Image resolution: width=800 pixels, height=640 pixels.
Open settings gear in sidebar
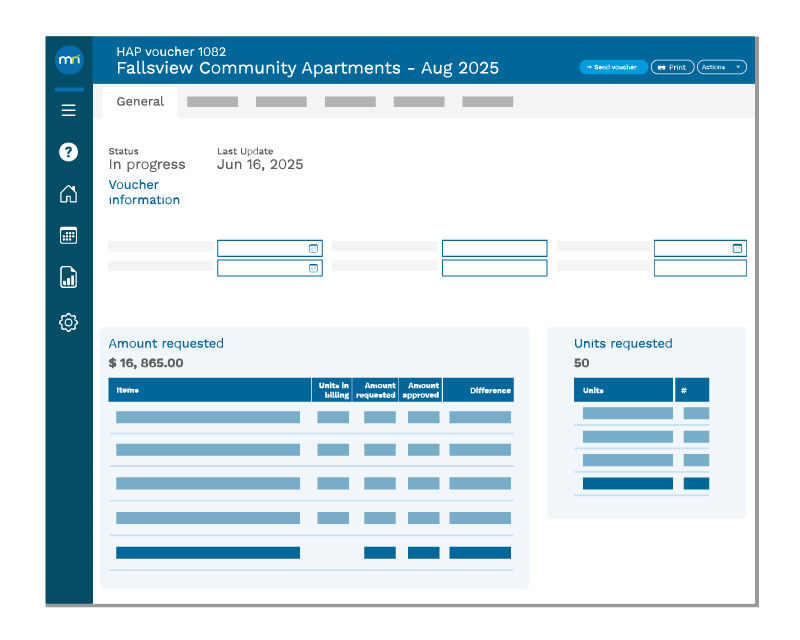click(x=69, y=322)
